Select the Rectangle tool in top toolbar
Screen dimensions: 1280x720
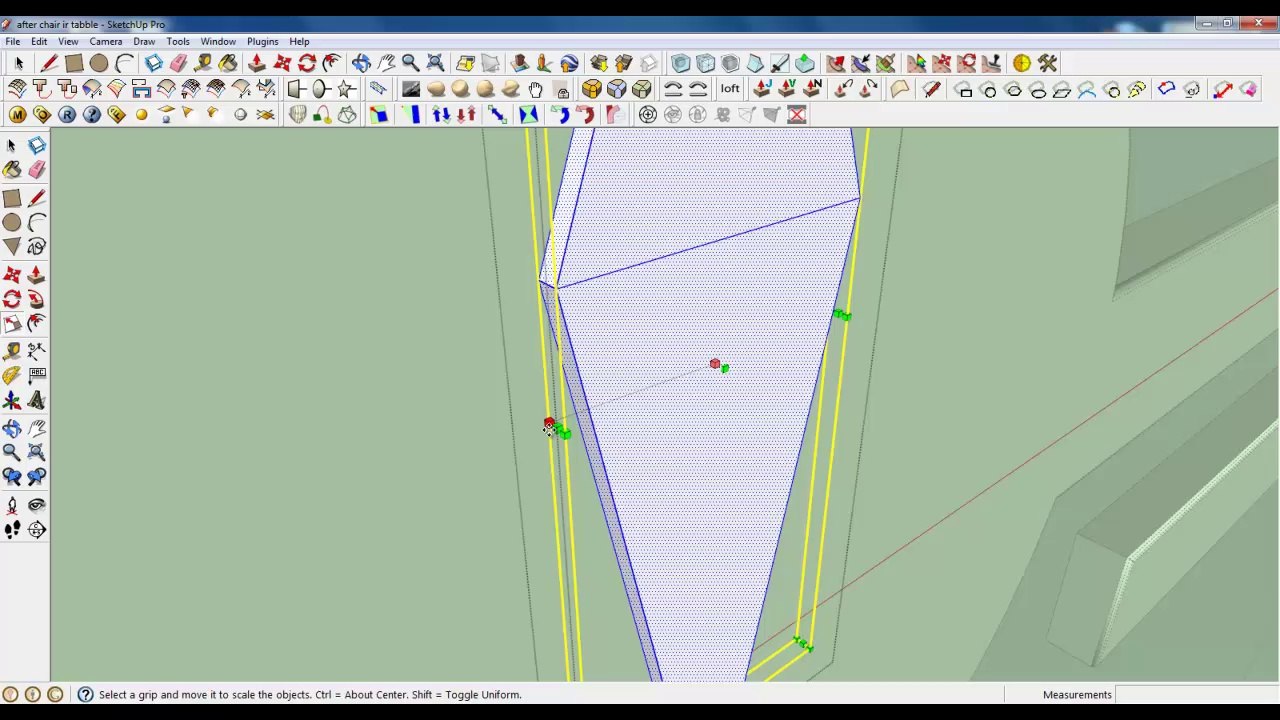(x=74, y=64)
